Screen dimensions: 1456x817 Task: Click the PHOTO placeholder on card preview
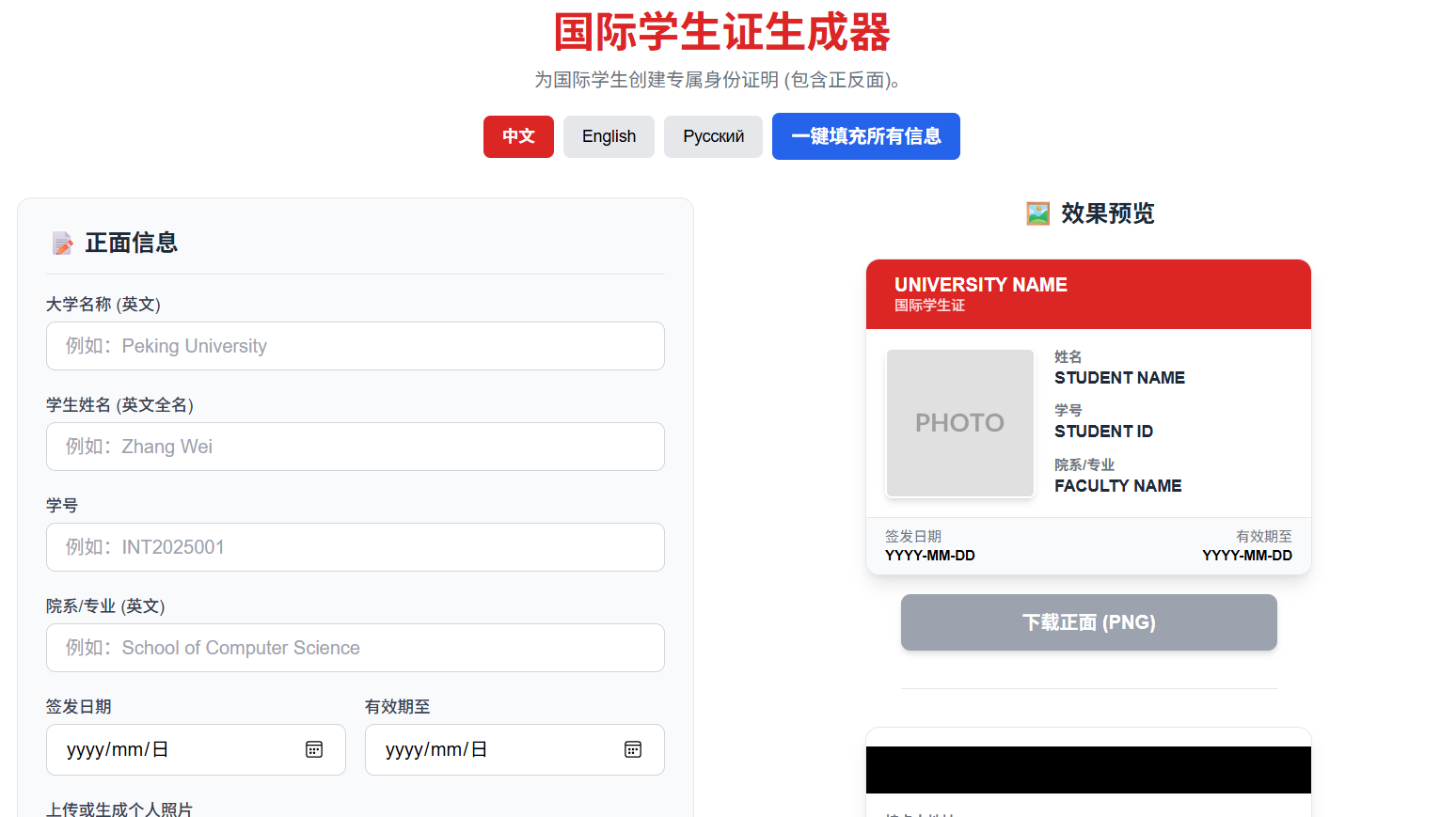coord(959,423)
